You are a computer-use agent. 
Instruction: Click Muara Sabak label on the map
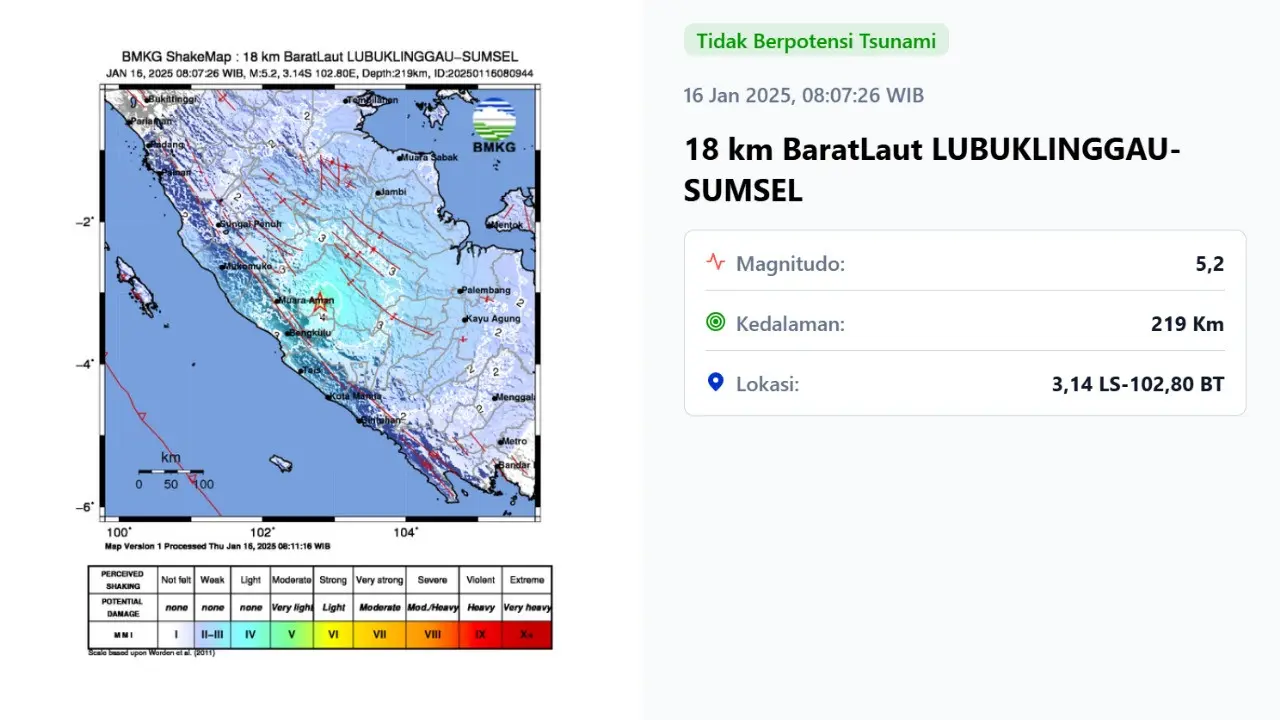(x=428, y=157)
